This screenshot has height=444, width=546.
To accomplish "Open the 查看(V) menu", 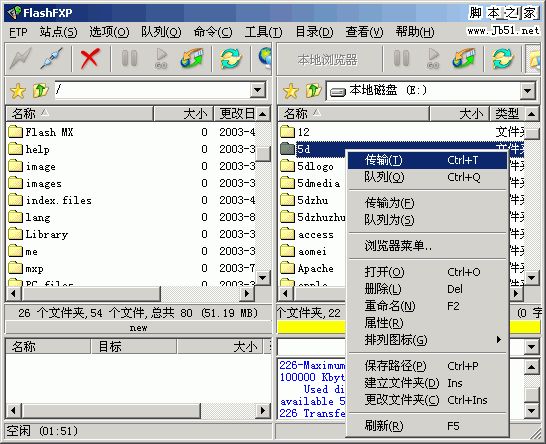I will point(365,32).
